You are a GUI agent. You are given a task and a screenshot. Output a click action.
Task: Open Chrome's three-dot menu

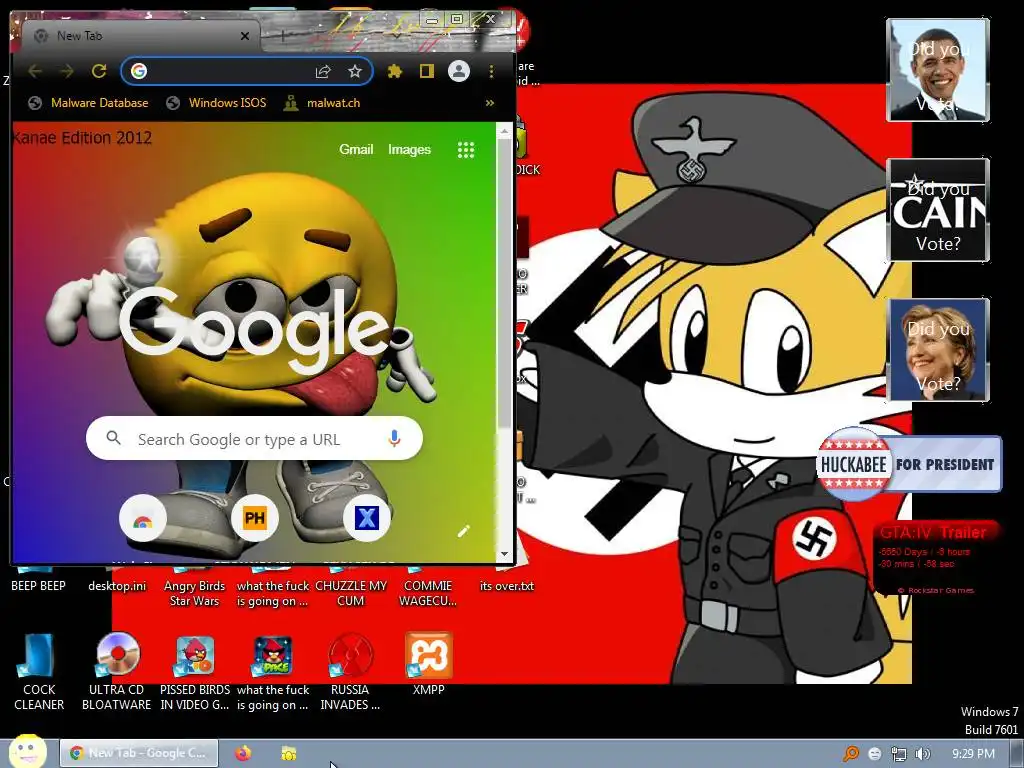click(491, 71)
